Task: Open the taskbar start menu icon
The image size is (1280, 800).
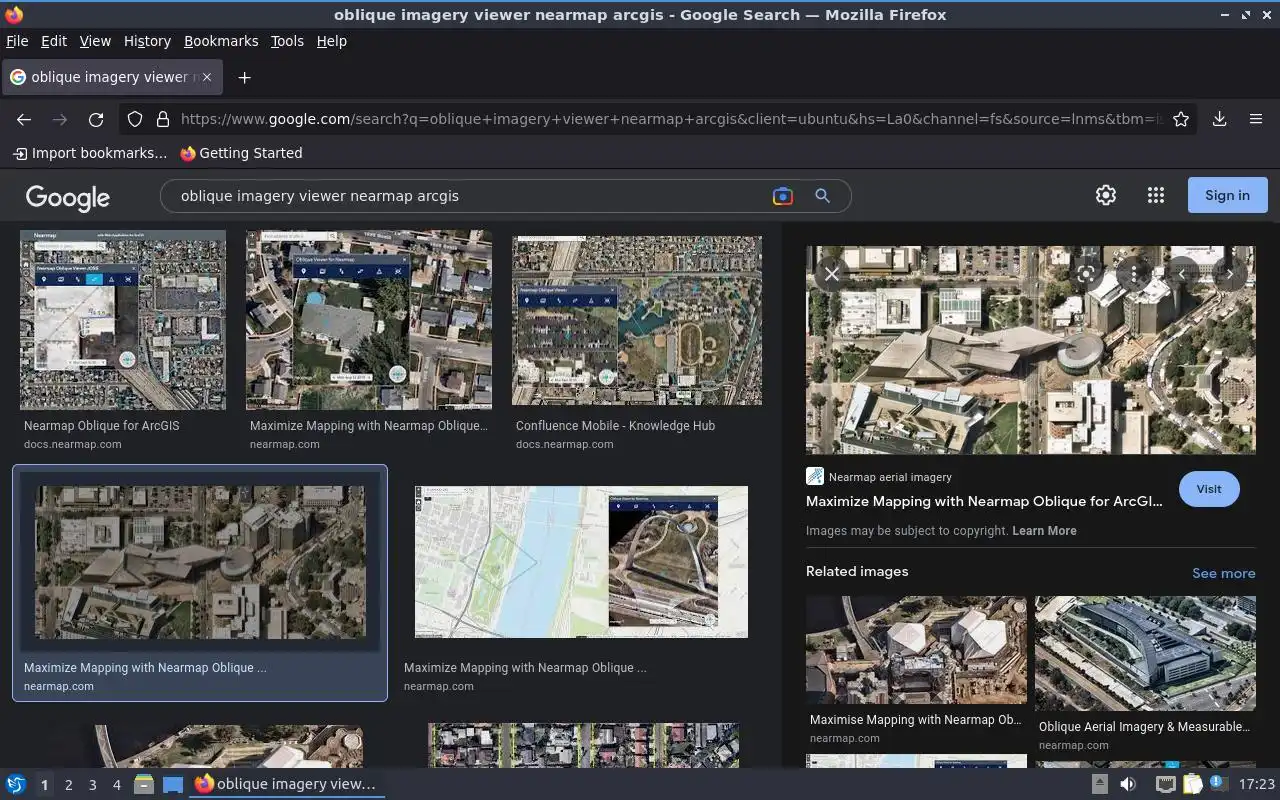Action: coord(16,784)
